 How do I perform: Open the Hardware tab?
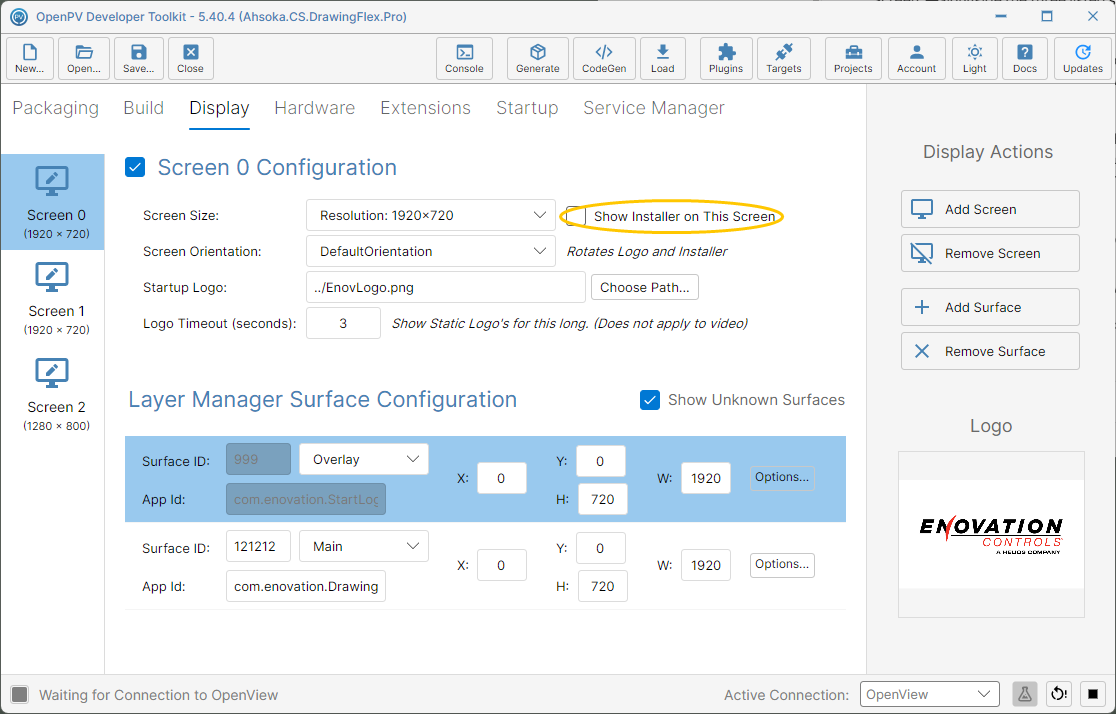coord(315,107)
